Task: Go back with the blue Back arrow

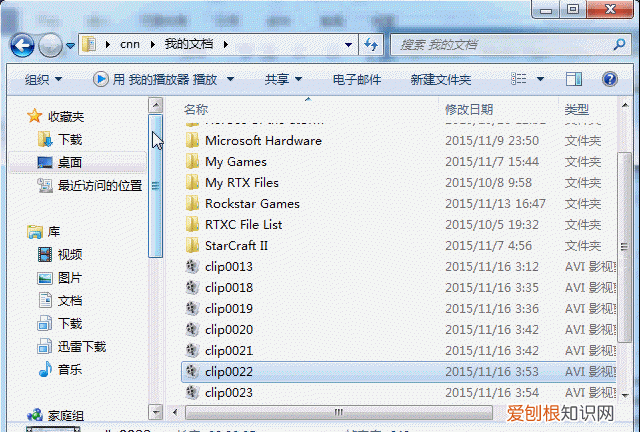Action: pos(22,45)
